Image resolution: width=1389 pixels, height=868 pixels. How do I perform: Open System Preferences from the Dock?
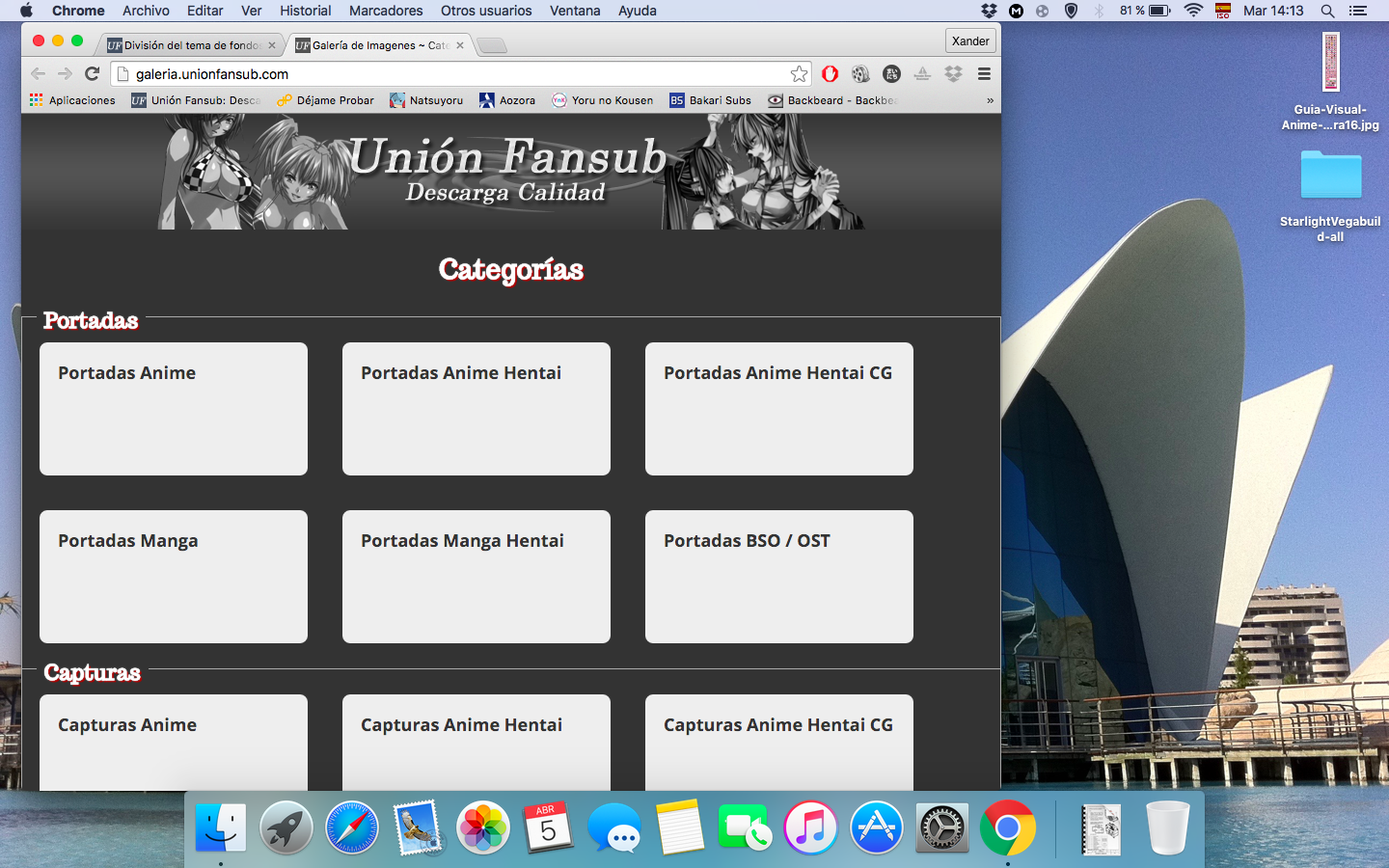pos(942,827)
